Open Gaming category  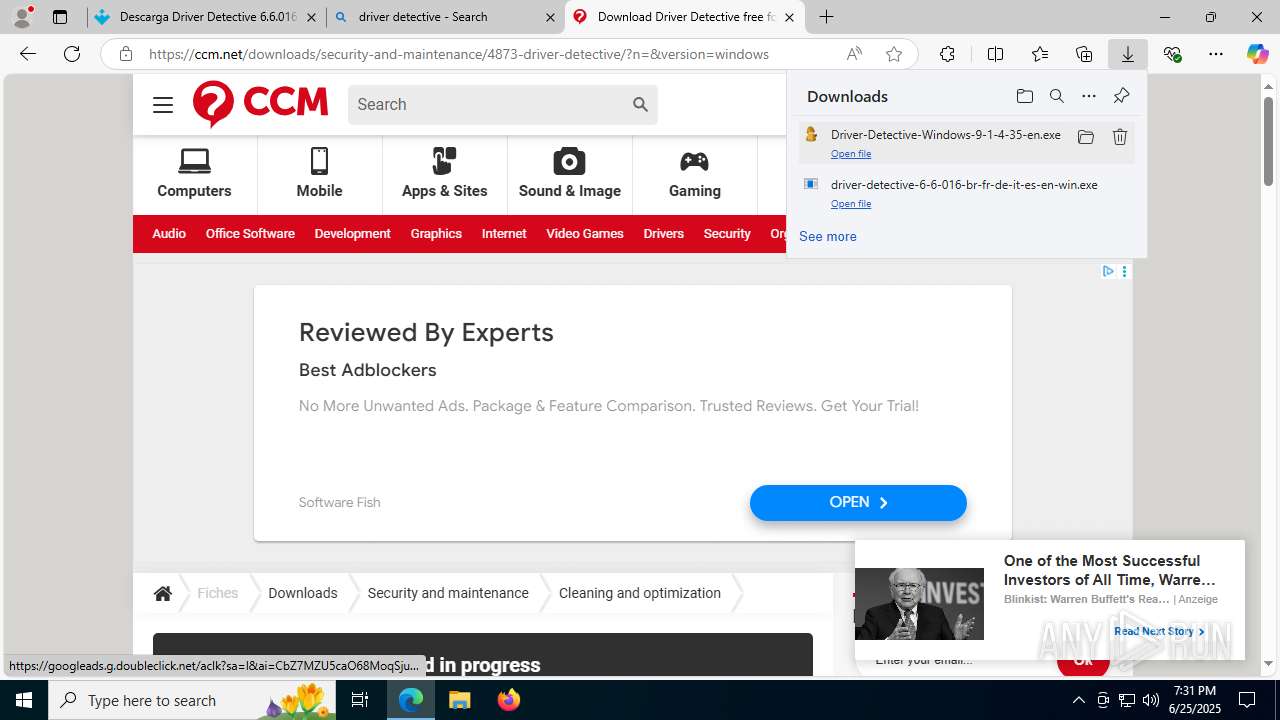coord(694,174)
